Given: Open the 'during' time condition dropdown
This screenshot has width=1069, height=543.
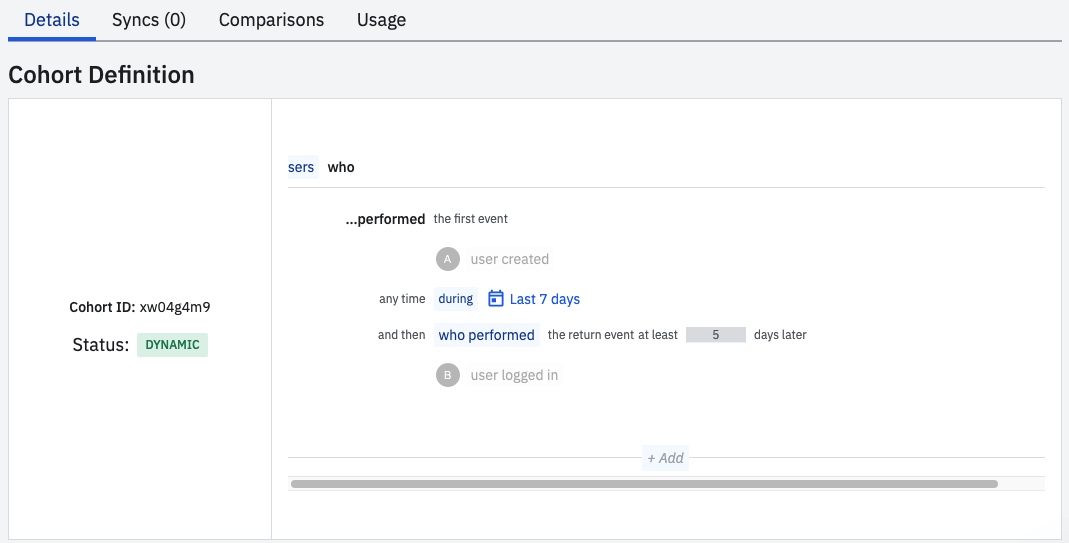Looking at the screenshot, I should tap(455, 299).
